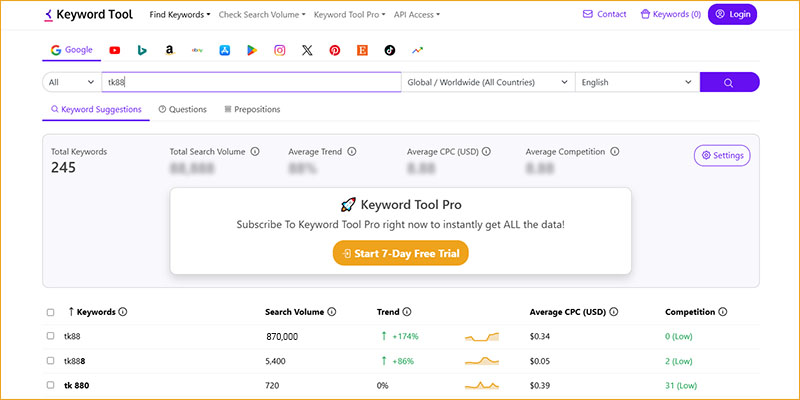Select the Google Play Store icon
The image size is (800, 400).
tap(252, 50)
